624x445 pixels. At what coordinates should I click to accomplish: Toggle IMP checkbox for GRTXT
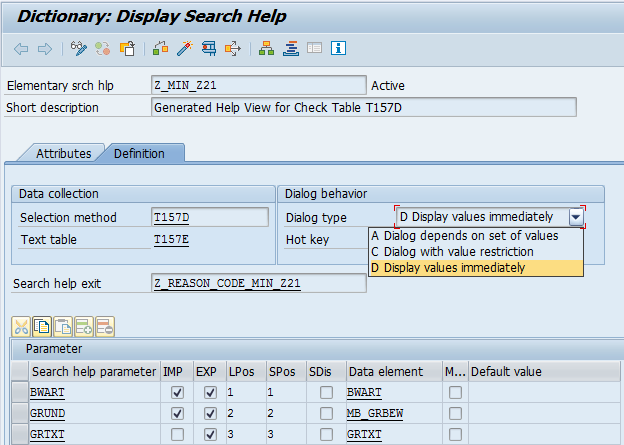click(177, 434)
